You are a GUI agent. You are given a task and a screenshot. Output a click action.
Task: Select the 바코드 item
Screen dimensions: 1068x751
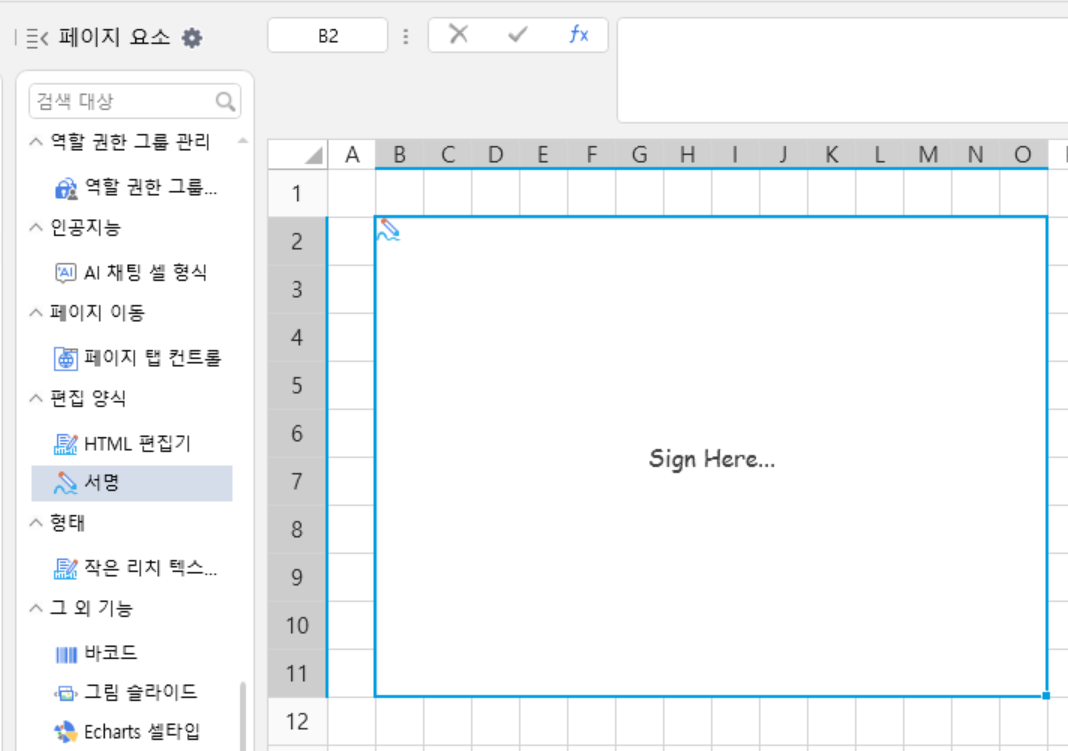[x=132, y=654]
